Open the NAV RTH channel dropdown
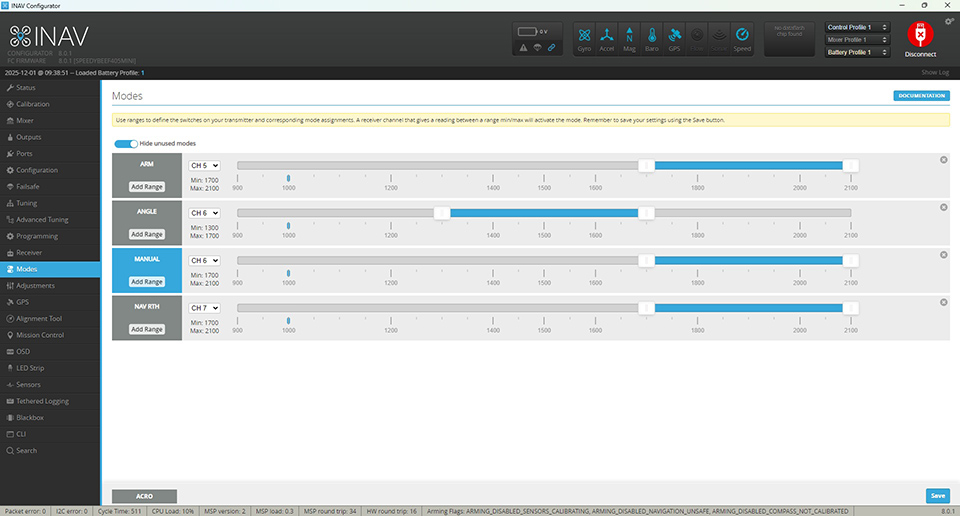Viewport: 960px width, 516px height. [204, 308]
